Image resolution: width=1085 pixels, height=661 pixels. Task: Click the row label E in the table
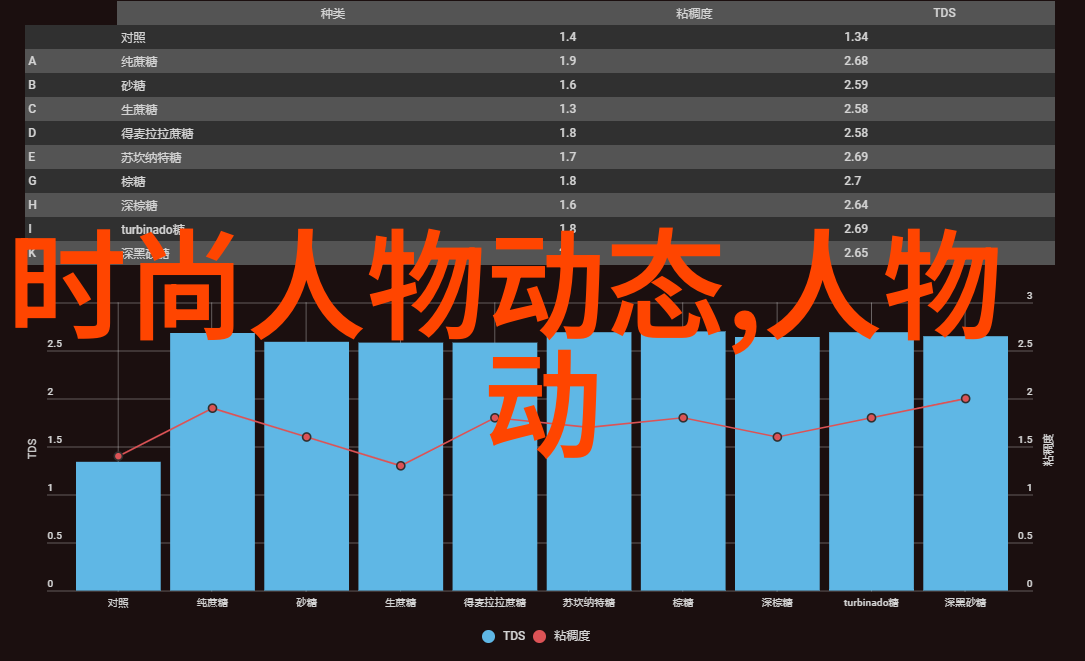click(x=32, y=156)
